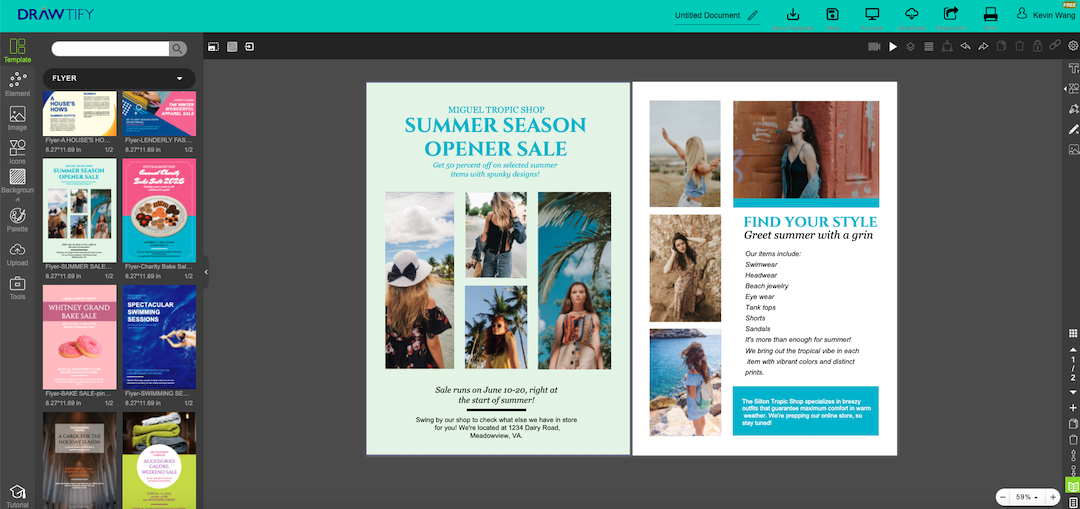1080x509 pixels.
Task: Toggle the lock icon
Action: [1037, 47]
